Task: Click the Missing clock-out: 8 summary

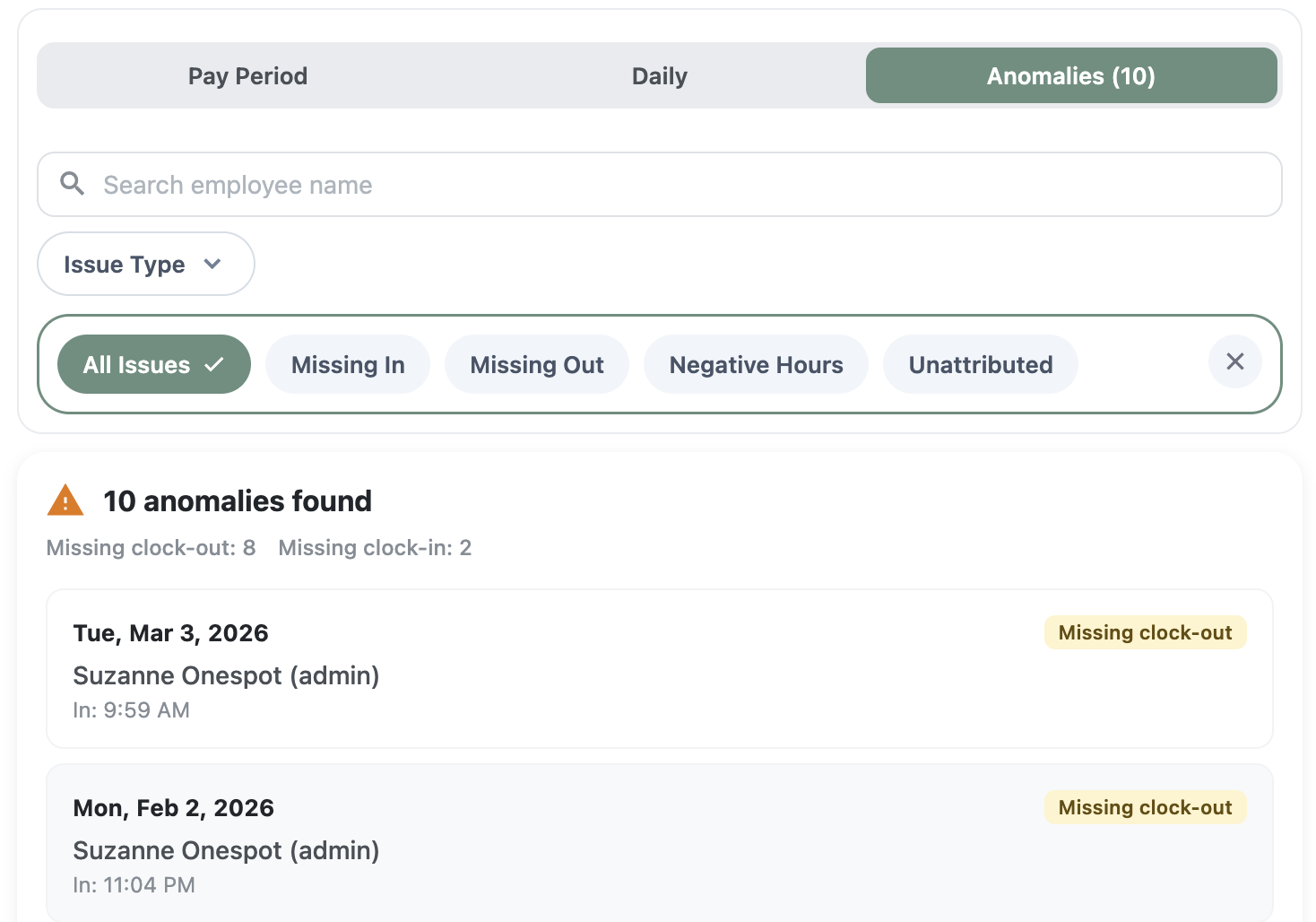Action: [x=151, y=548]
